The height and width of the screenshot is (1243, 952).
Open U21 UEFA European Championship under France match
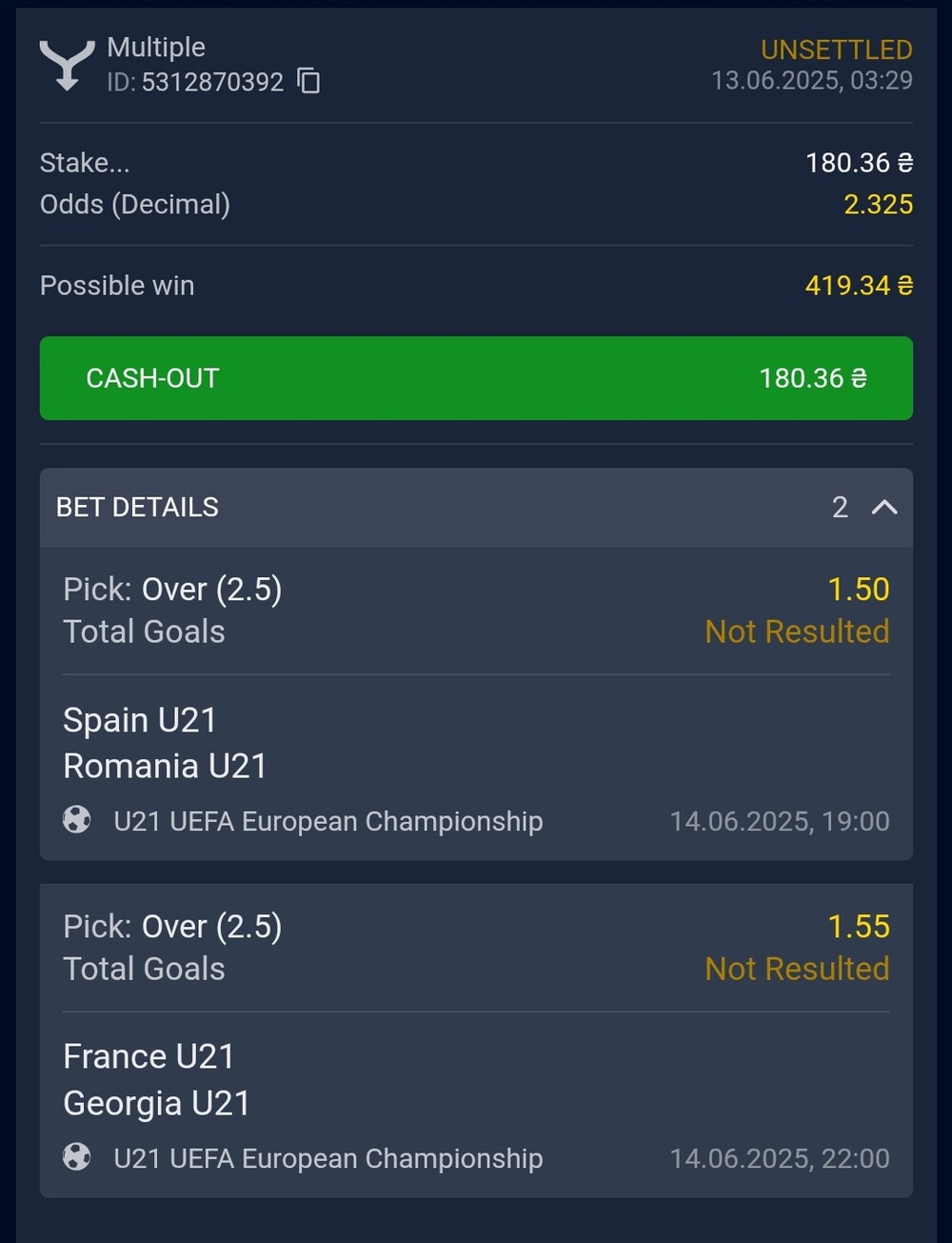click(x=328, y=1158)
